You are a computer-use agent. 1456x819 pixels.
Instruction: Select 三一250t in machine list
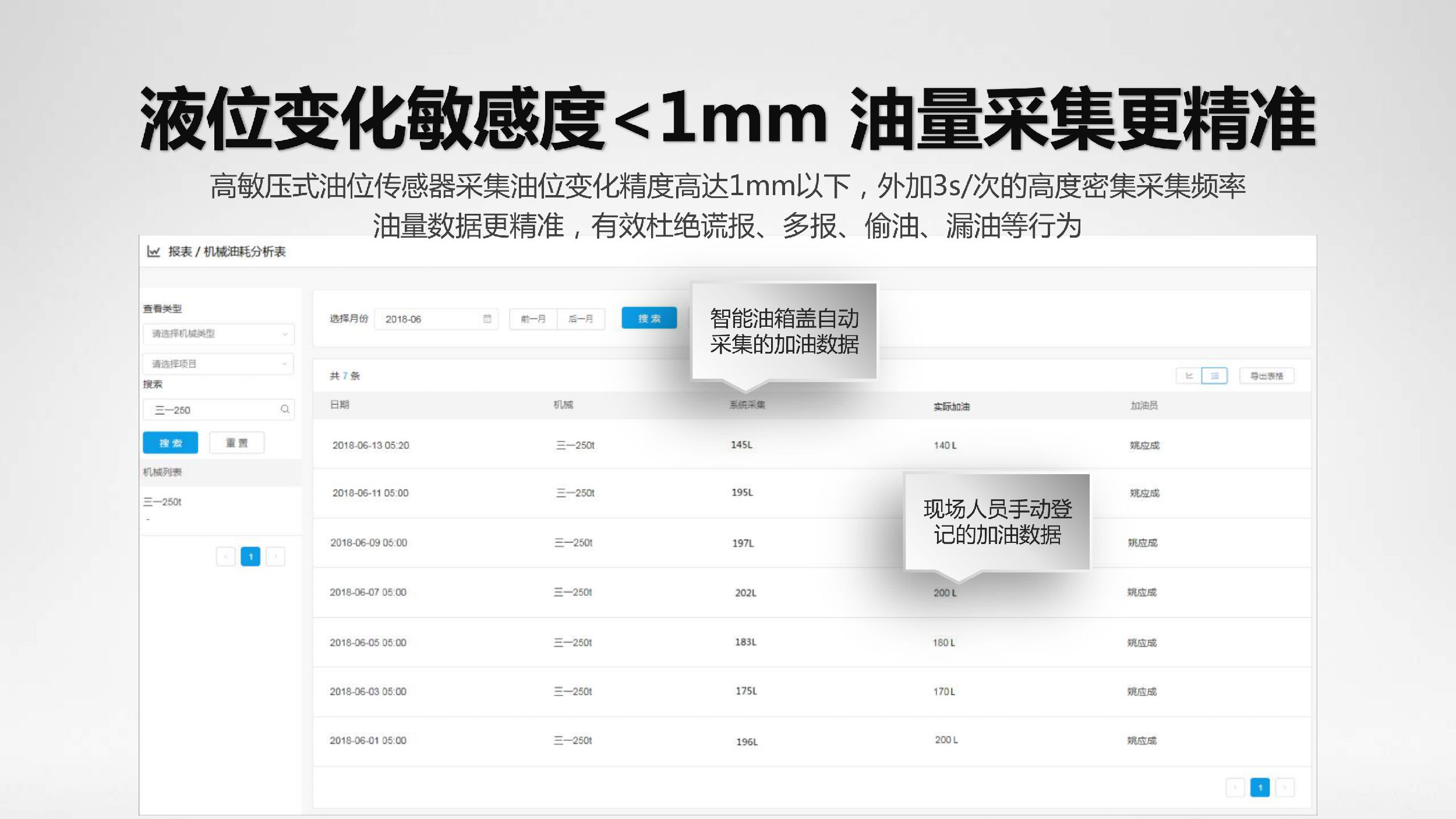[162, 502]
